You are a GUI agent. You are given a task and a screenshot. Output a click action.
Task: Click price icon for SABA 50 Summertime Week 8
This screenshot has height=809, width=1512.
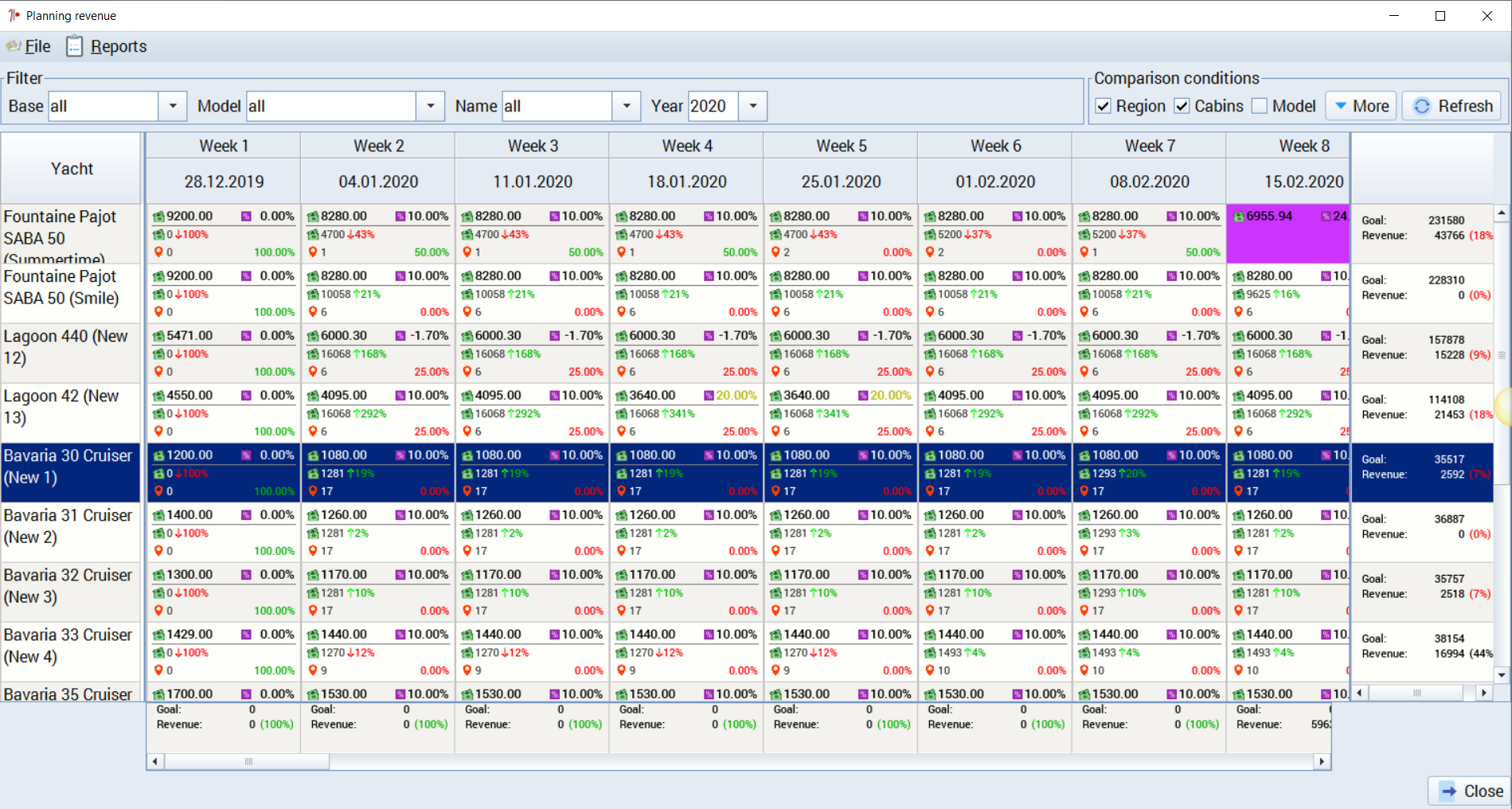tap(1238, 217)
